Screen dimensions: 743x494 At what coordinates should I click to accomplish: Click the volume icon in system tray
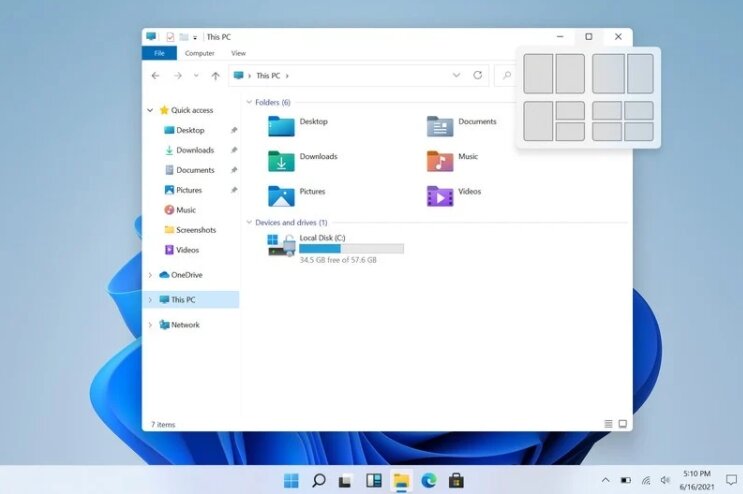click(x=665, y=480)
